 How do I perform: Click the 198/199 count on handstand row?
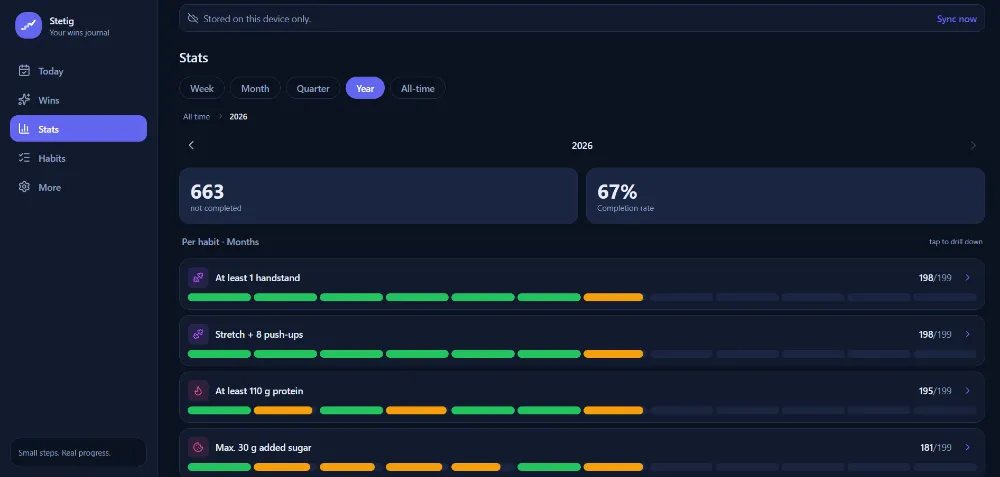[x=936, y=278]
